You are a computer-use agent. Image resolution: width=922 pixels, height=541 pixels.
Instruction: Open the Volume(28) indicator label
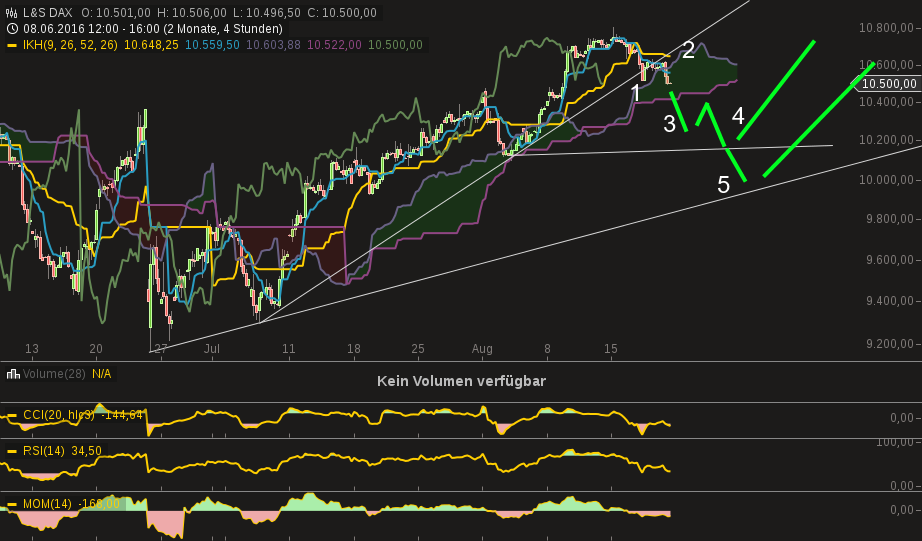click(x=54, y=373)
